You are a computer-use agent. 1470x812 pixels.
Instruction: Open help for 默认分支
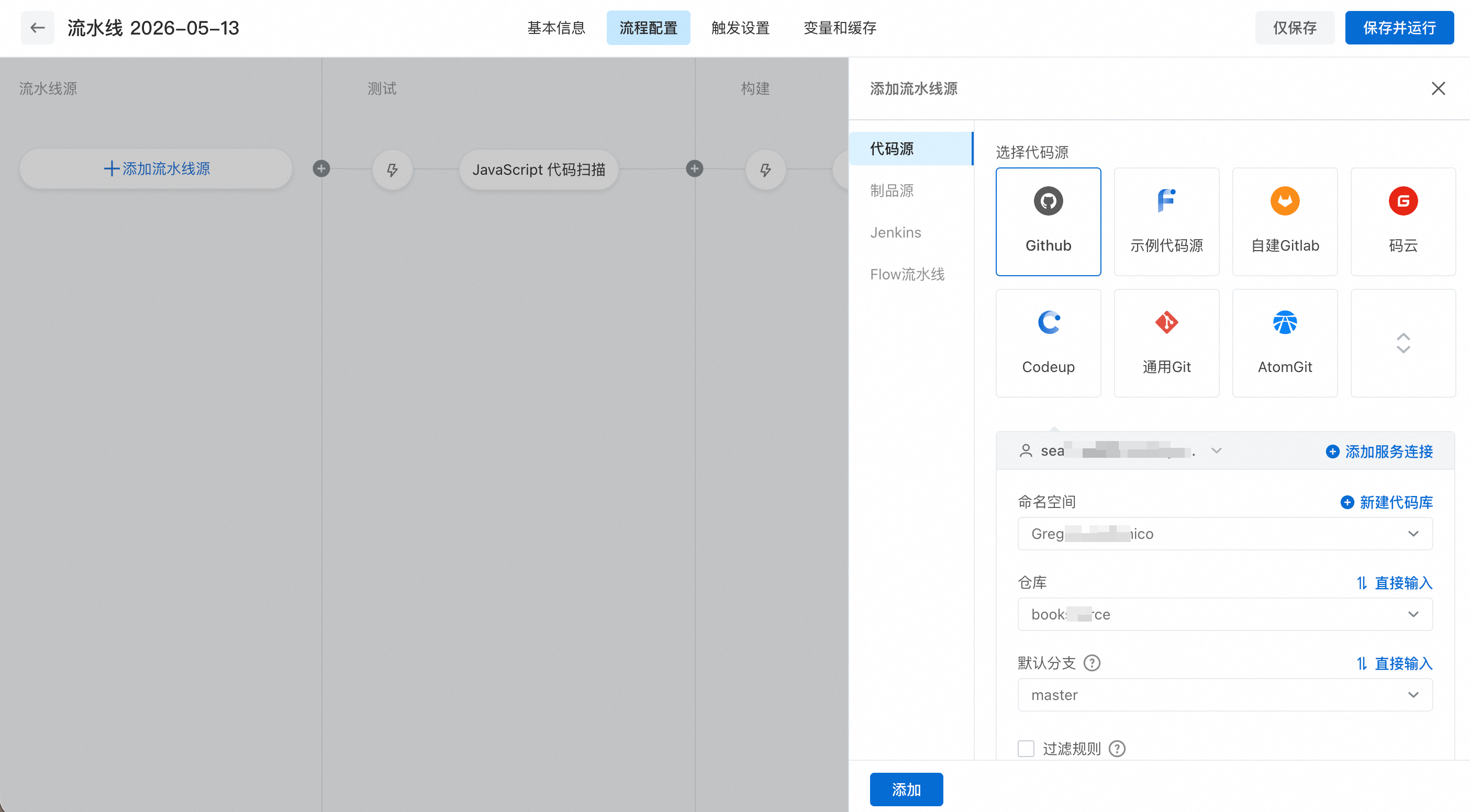point(1092,662)
